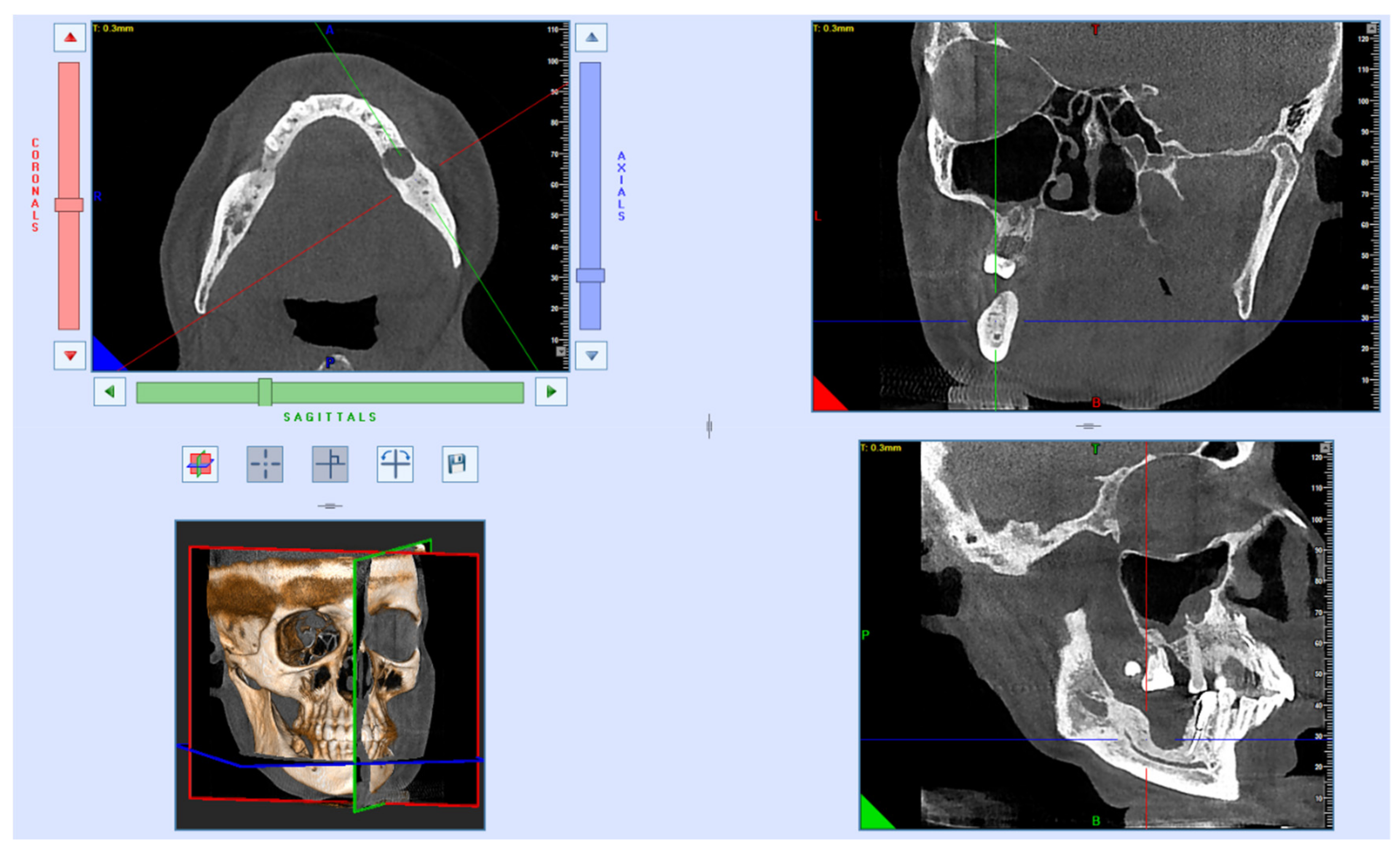The image size is (1400, 851).
Task: Click the floppy disk save icon
Action: tap(460, 464)
